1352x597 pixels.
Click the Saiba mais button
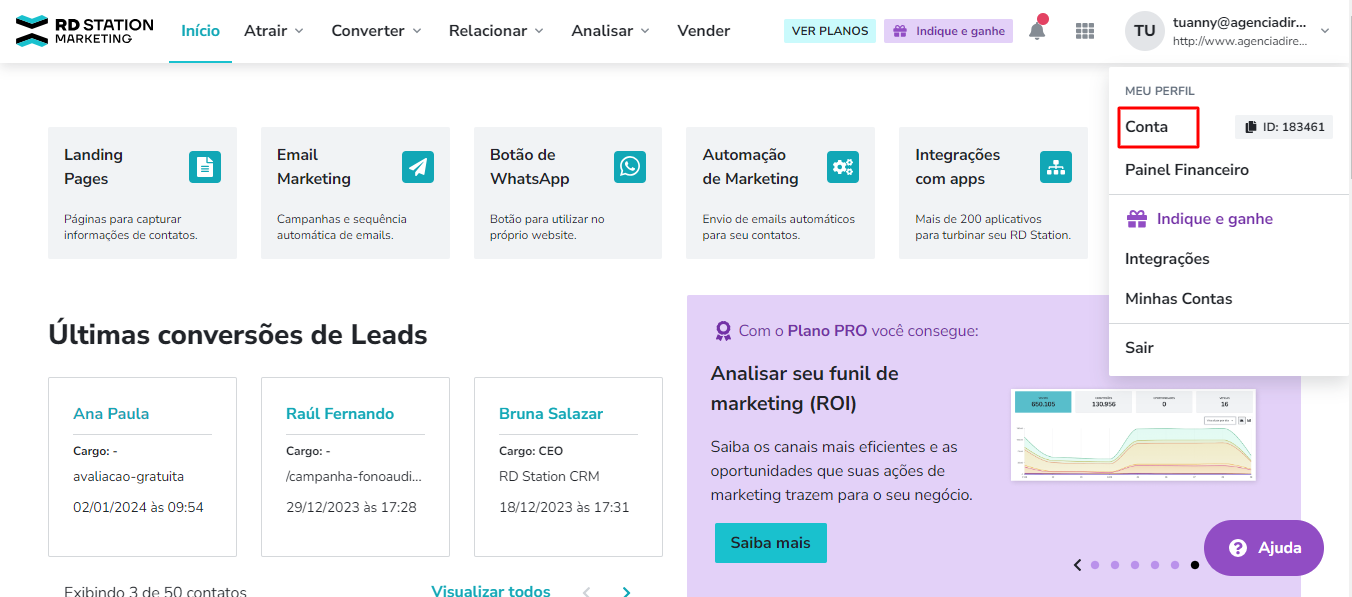(771, 543)
